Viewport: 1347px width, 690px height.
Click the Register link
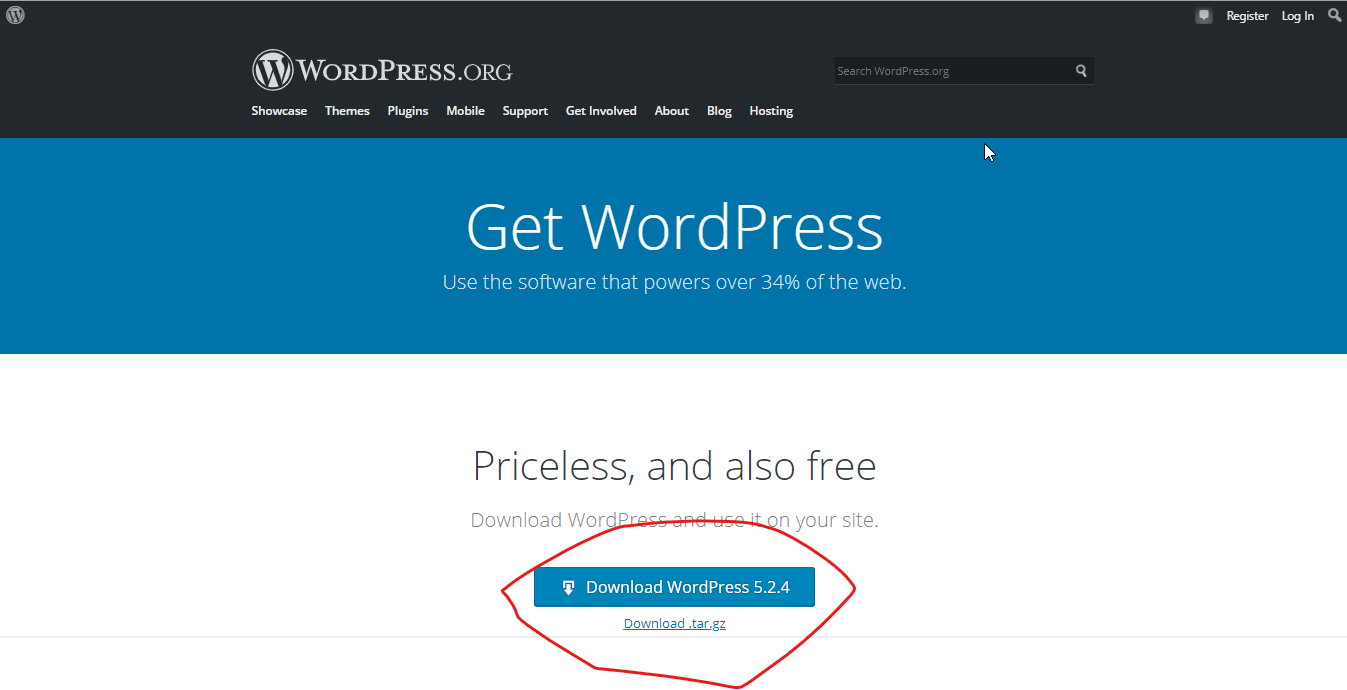(x=1247, y=15)
